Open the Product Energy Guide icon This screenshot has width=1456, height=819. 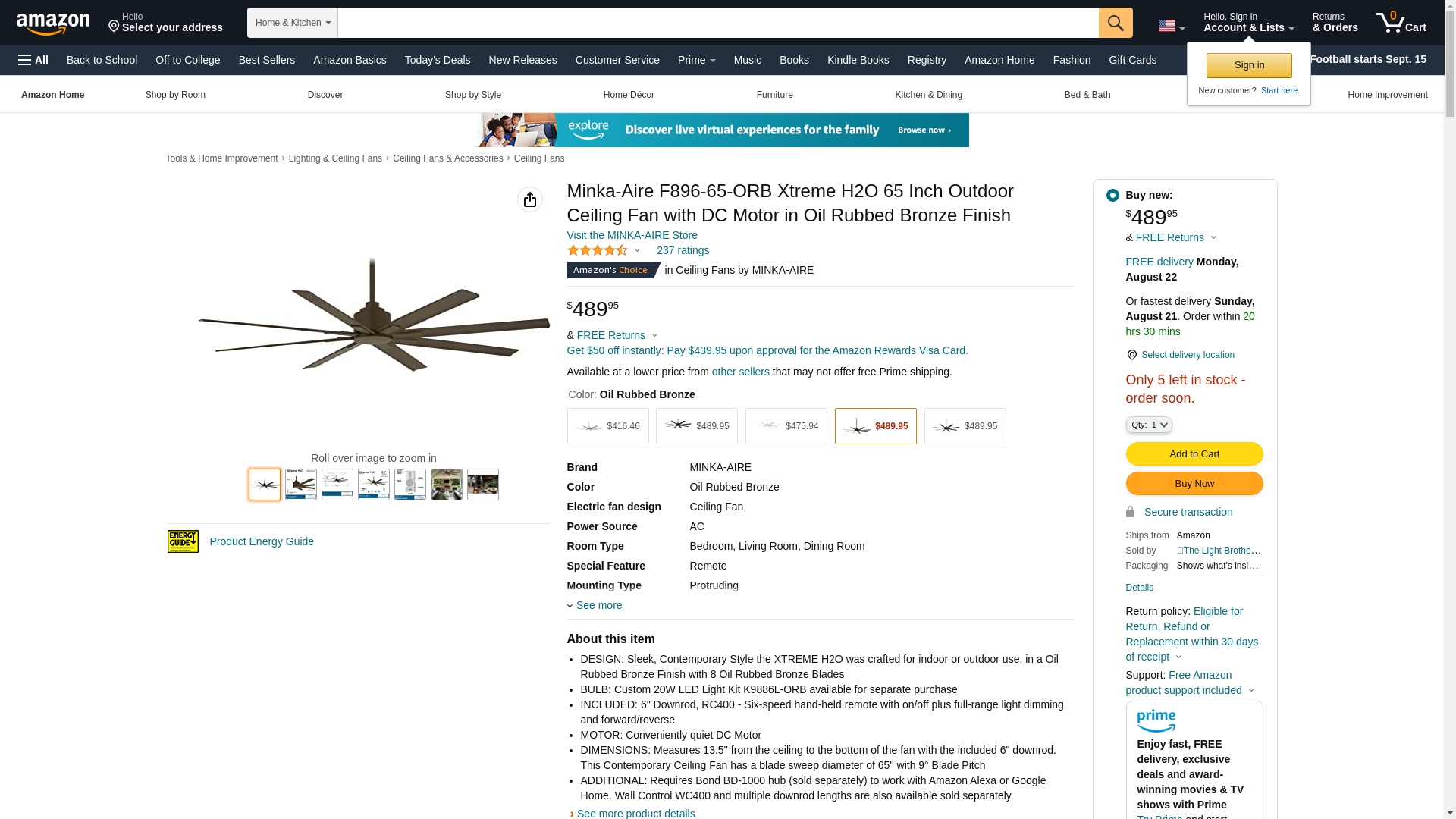point(183,541)
